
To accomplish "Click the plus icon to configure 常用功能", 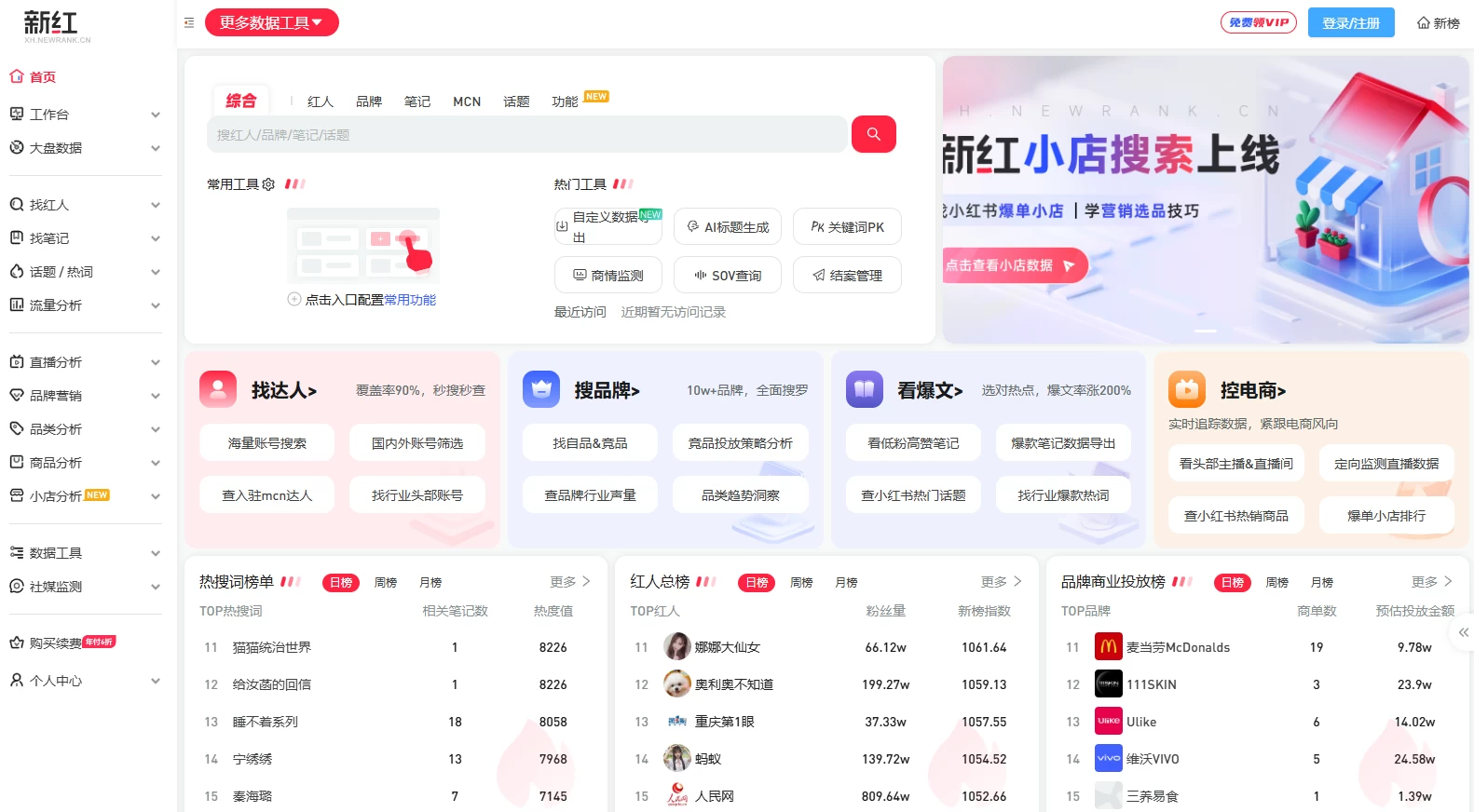I will click(294, 299).
